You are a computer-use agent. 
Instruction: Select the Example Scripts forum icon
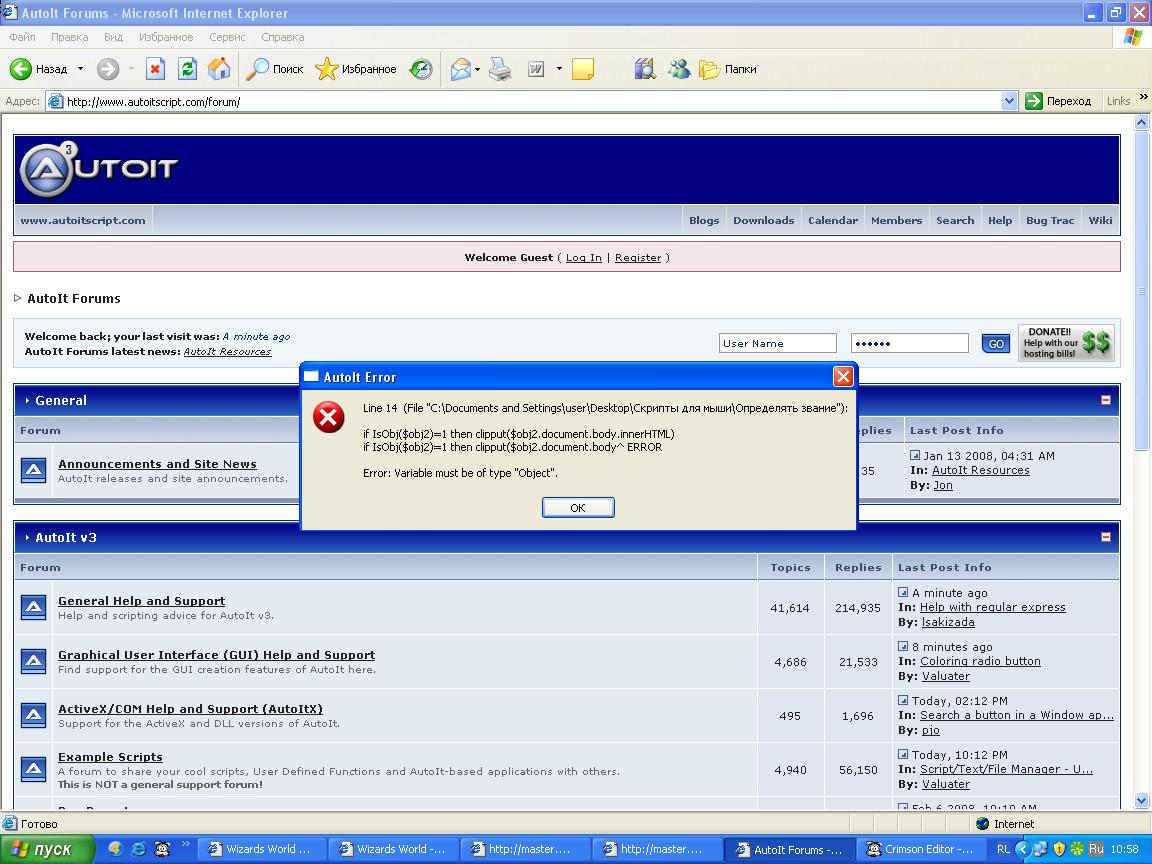pyautogui.click(x=33, y=770)
